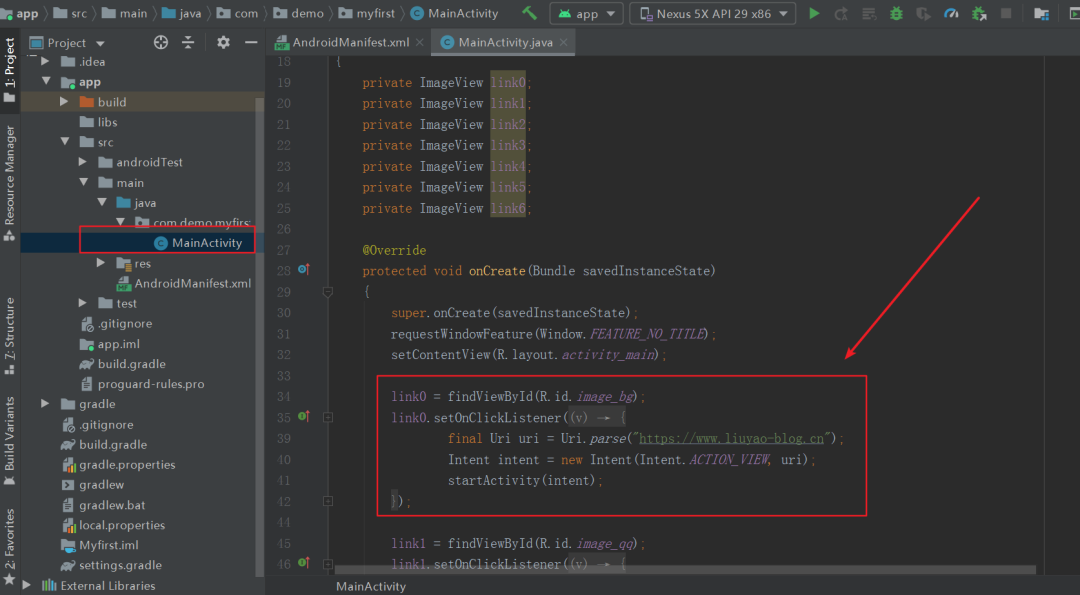
Task: Close the MainActivity.java tab
Action: click(563, 42)
